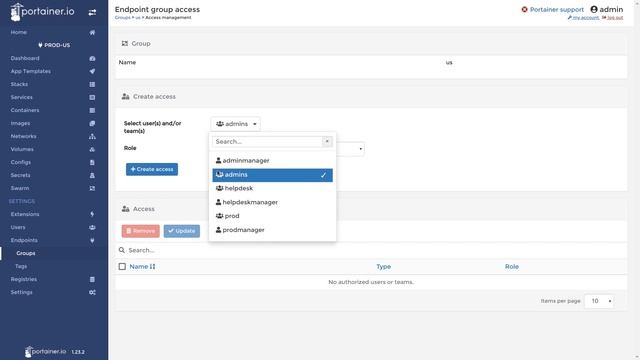
Task: Select prodmanager user option
Action: 272,230
